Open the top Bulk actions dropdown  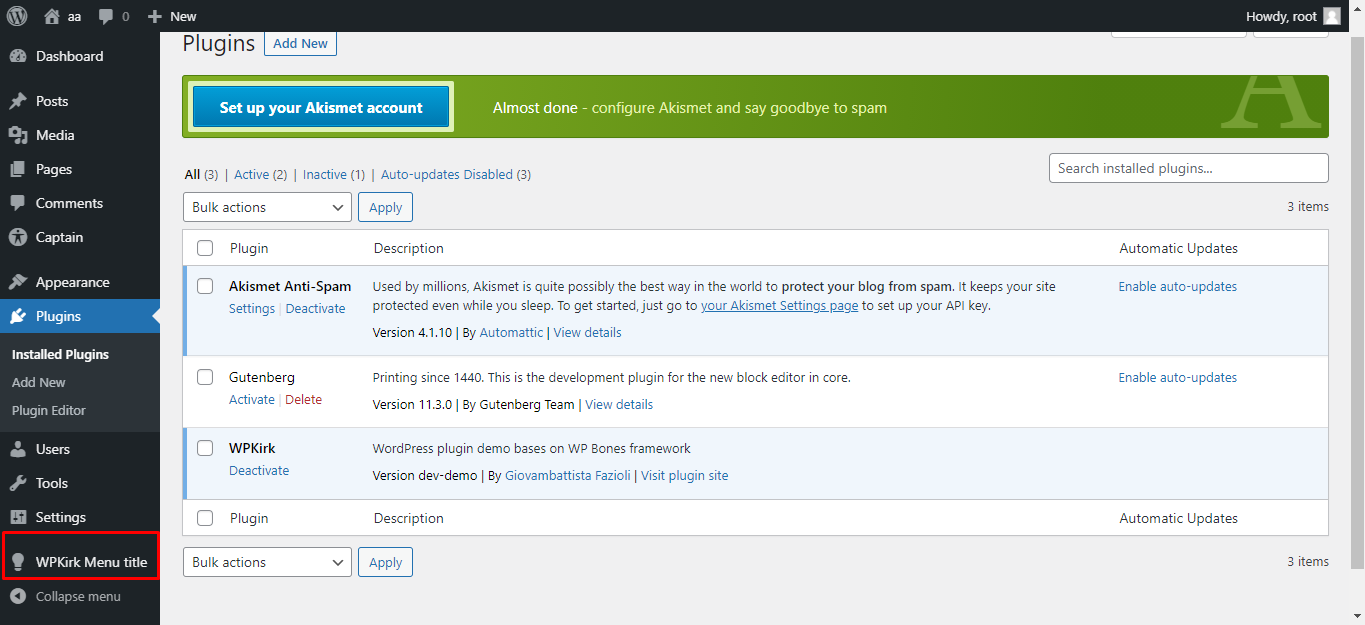click(267, 207)
